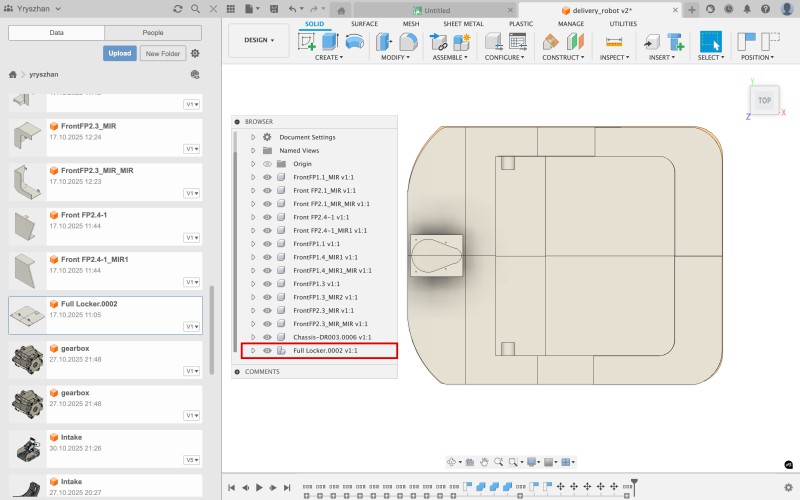Click the New Folder button
Viewport: 800px width, 500px height.
163,53
